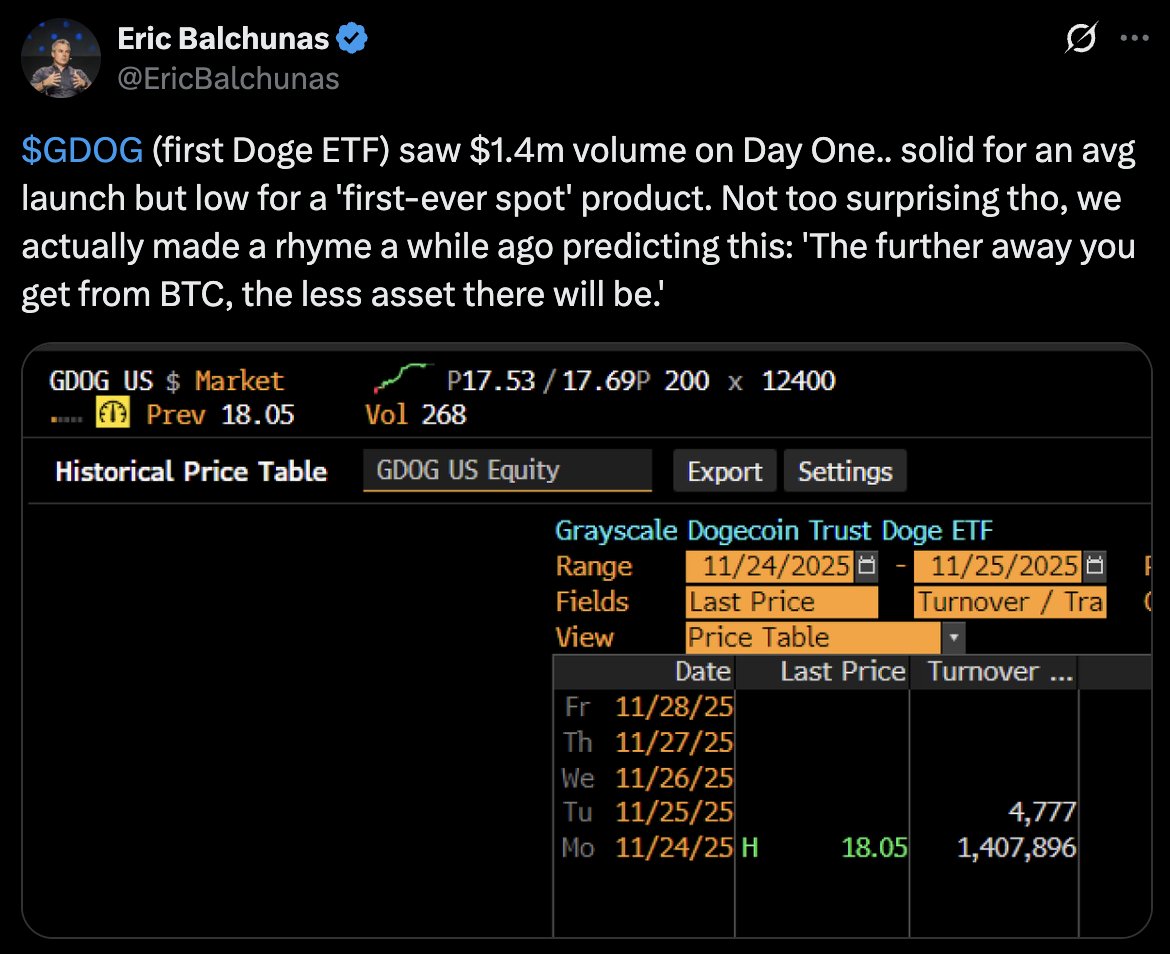The image size is (1170, 954).
Task: Select the Turnover / Tra field box
Action: (1010, 602)
